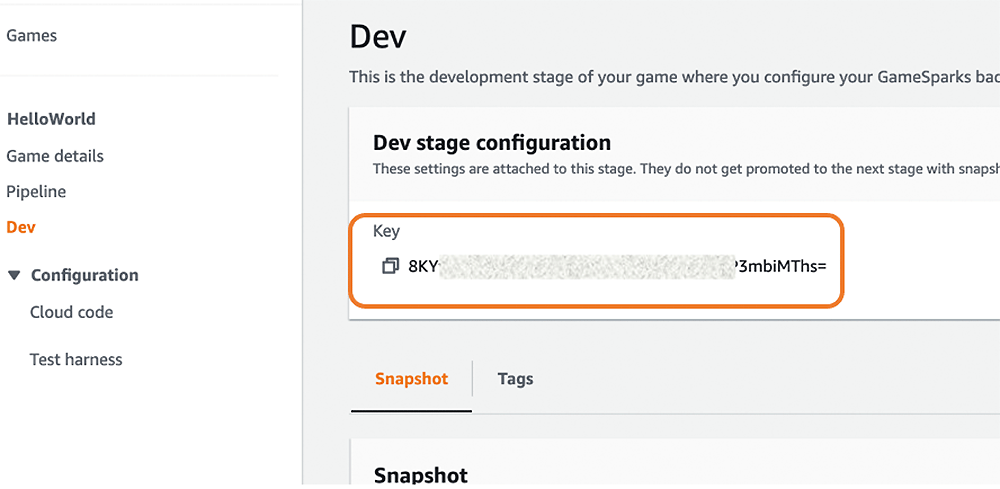
Task: Open Games in the sidebar
Action: point(31,36)
